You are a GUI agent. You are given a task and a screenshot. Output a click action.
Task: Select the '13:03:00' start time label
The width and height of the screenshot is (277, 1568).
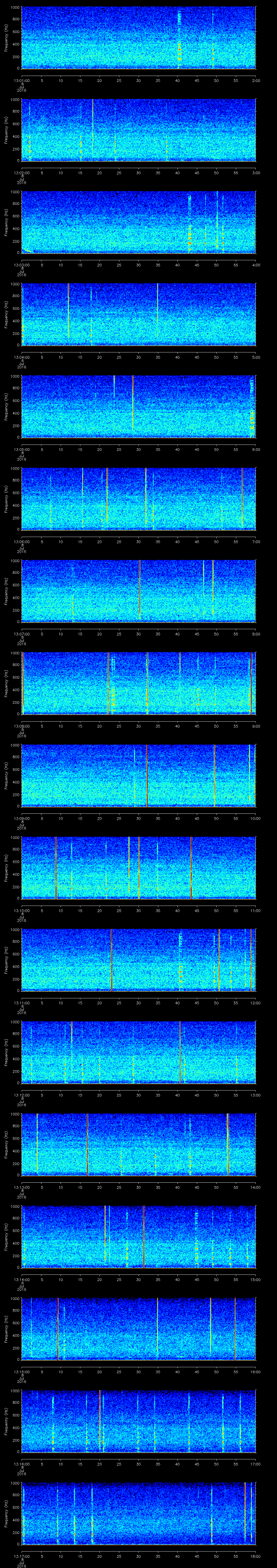click(22, 265)
